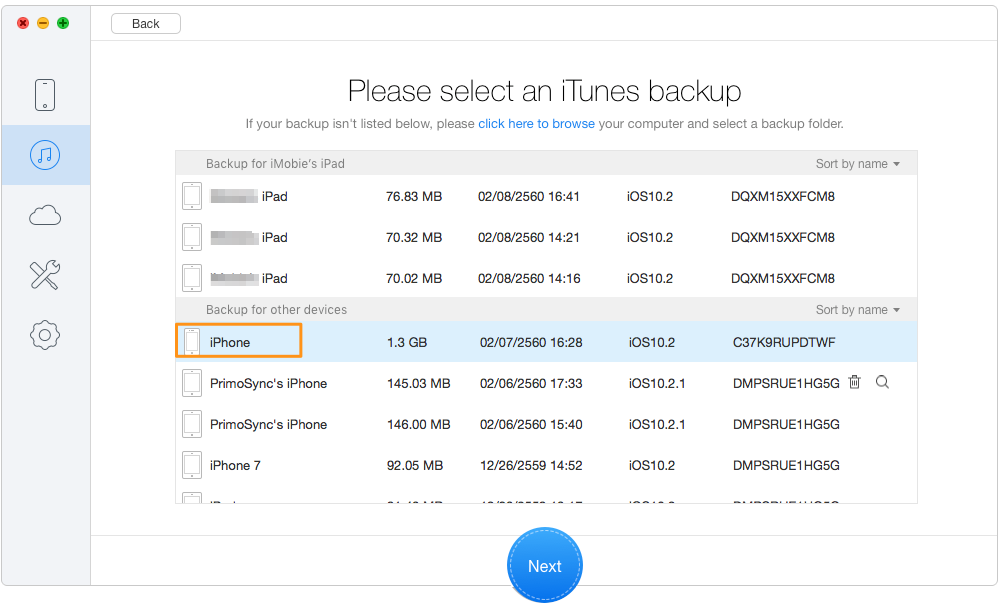Screen dimensions: 1000x608
Task: Open Sort by name for other devices
Action: coord(858,310)
